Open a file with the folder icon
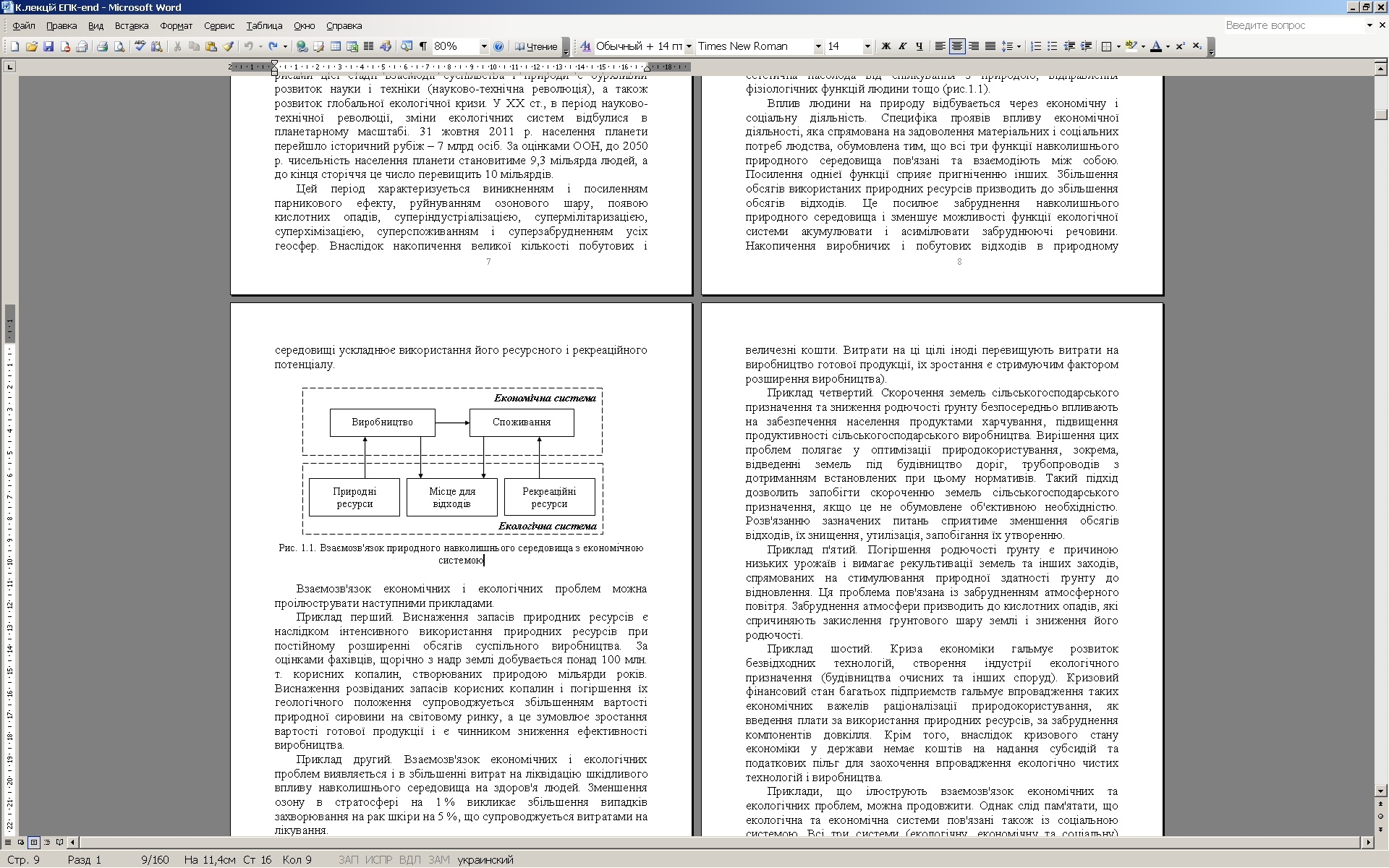 [x=31, y=46]
